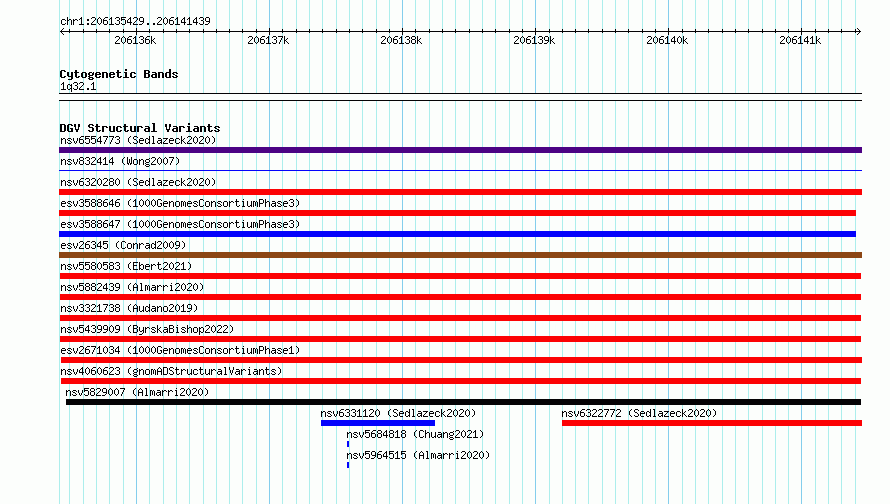Click the nsv6554773 (Sedlazeck2020) label

tap(138, 140)
